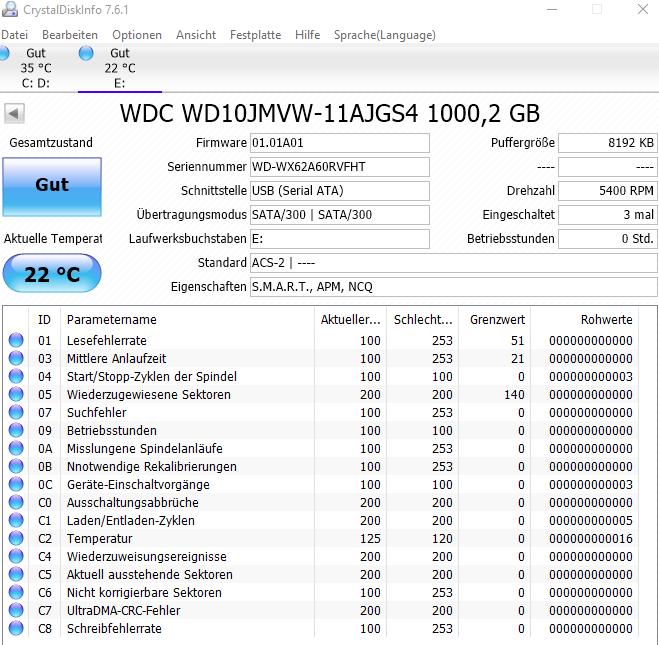Screen dimensions: 659x645
Task: Click status orb for UltraDMA-CRC-Fehler
Action: 16,611
